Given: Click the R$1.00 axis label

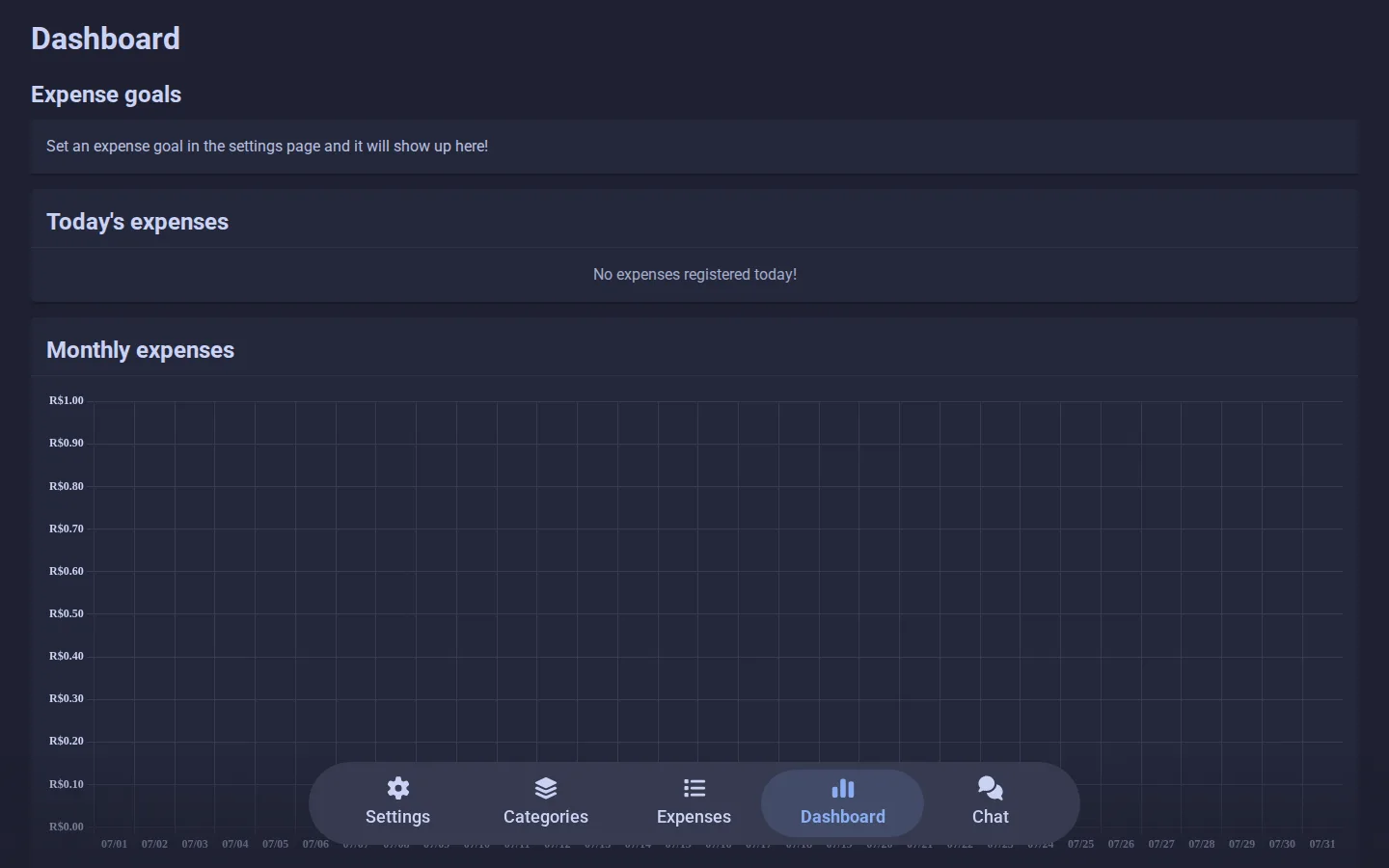Looking at the screenshot, I should click(x=67, y=400).
